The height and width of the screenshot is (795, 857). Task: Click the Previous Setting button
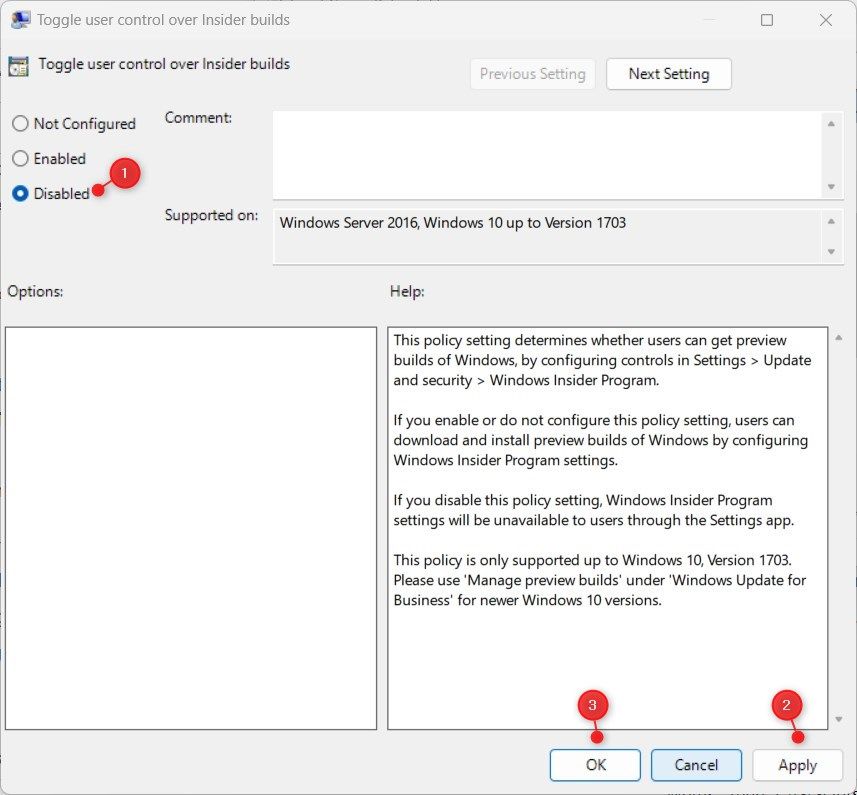point(532,73)
